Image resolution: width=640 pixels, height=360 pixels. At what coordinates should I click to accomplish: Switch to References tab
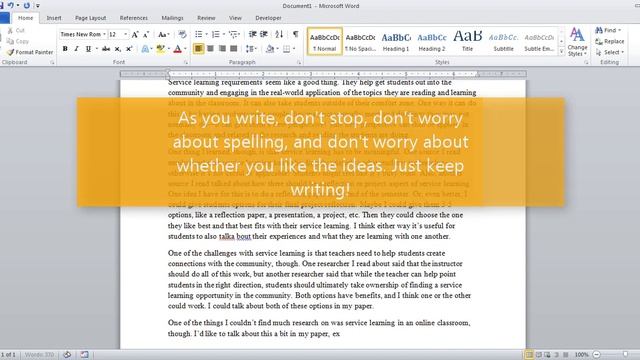point(133,18)
